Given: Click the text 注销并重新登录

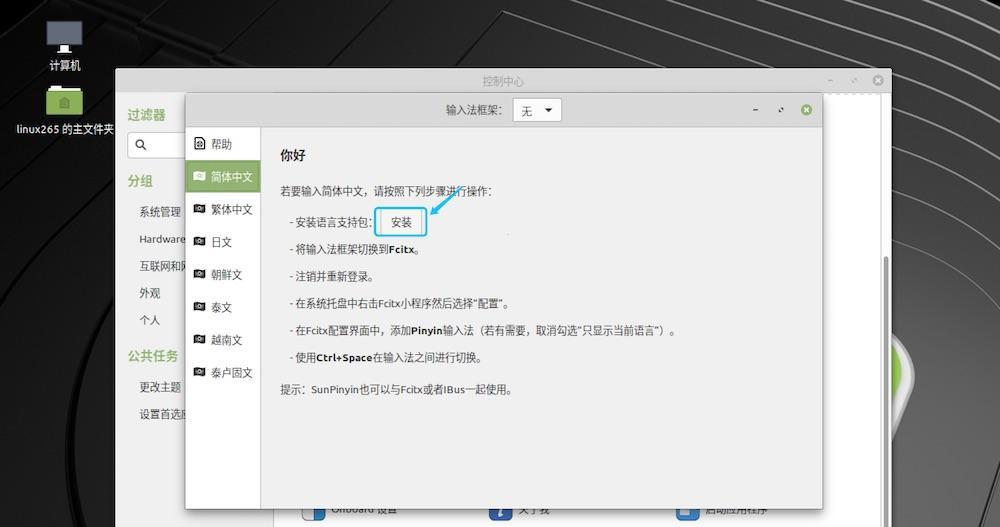Looking at the screenshot, I should tap(334, 276).
